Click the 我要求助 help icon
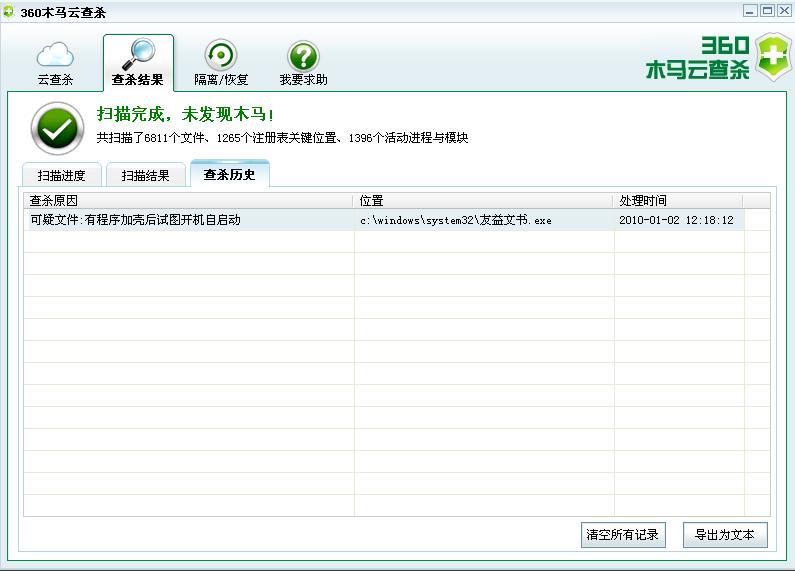The image size is (795, 571). point(303,56)
